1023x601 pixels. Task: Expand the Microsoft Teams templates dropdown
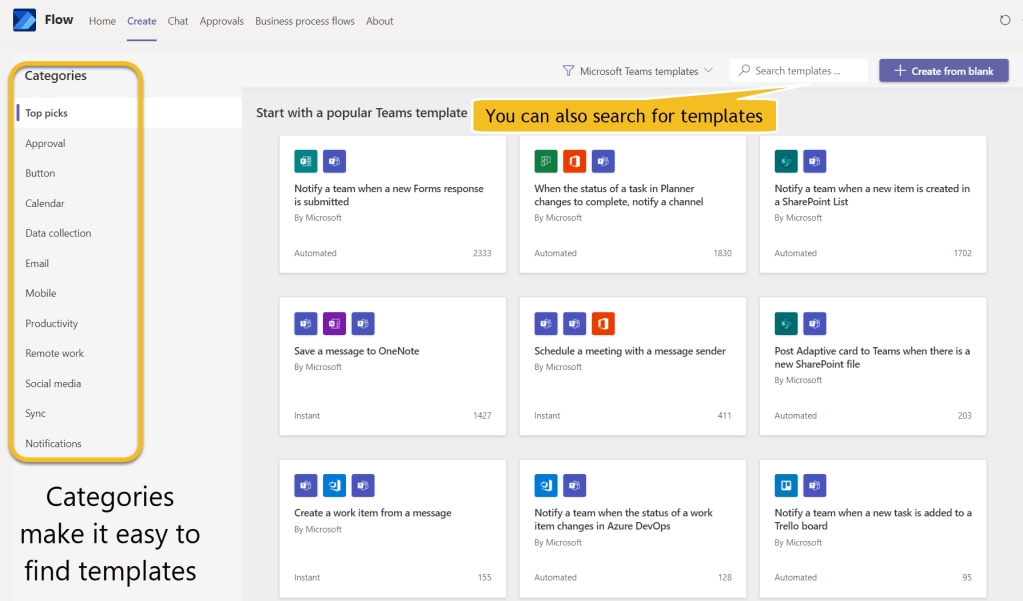[708, 71]
